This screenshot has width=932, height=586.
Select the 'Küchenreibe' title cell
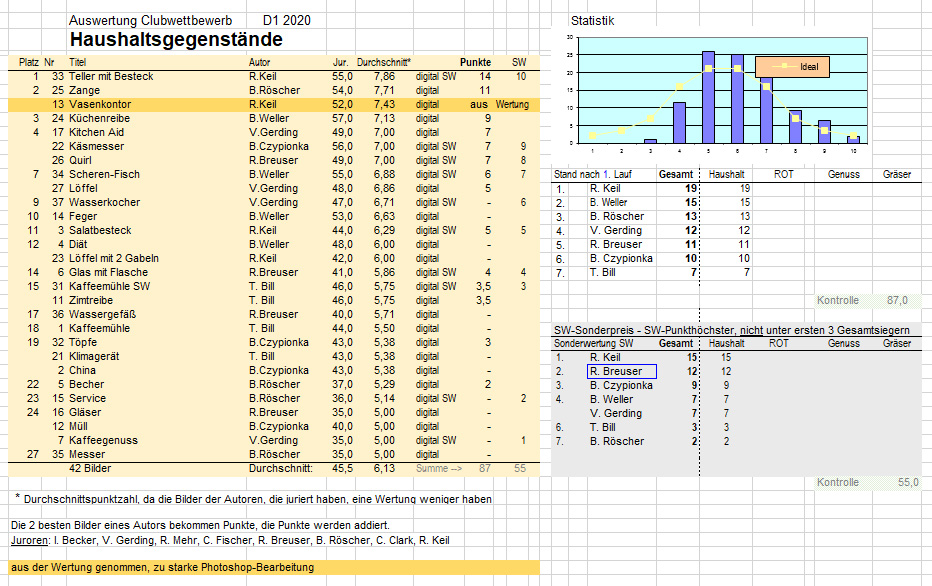coord(99,118)
